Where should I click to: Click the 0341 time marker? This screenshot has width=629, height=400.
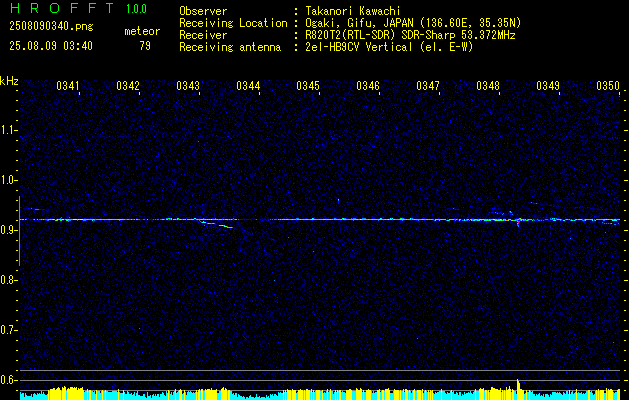pos(67,85)
